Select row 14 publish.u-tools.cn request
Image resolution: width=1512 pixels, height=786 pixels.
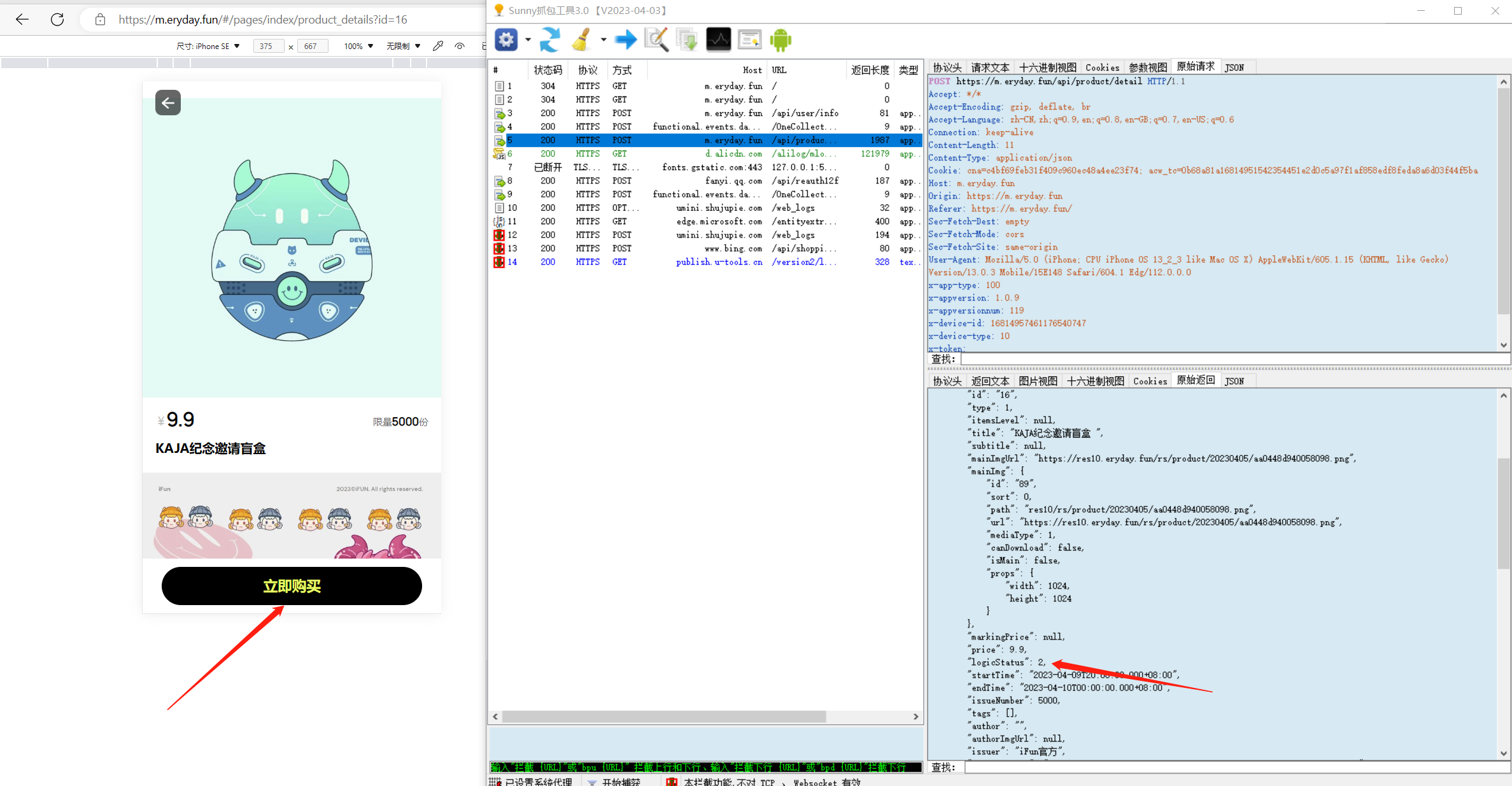coord(705,262)
